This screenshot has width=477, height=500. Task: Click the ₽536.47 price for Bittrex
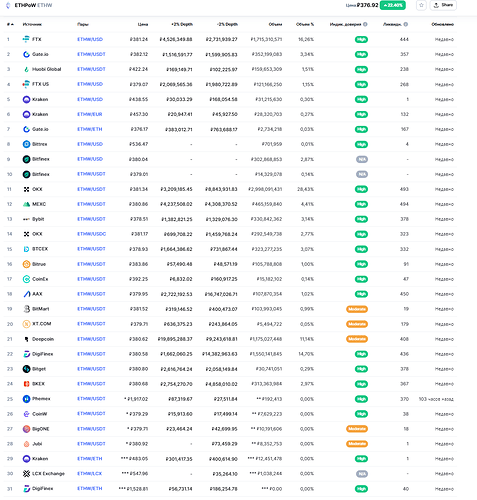139,144
